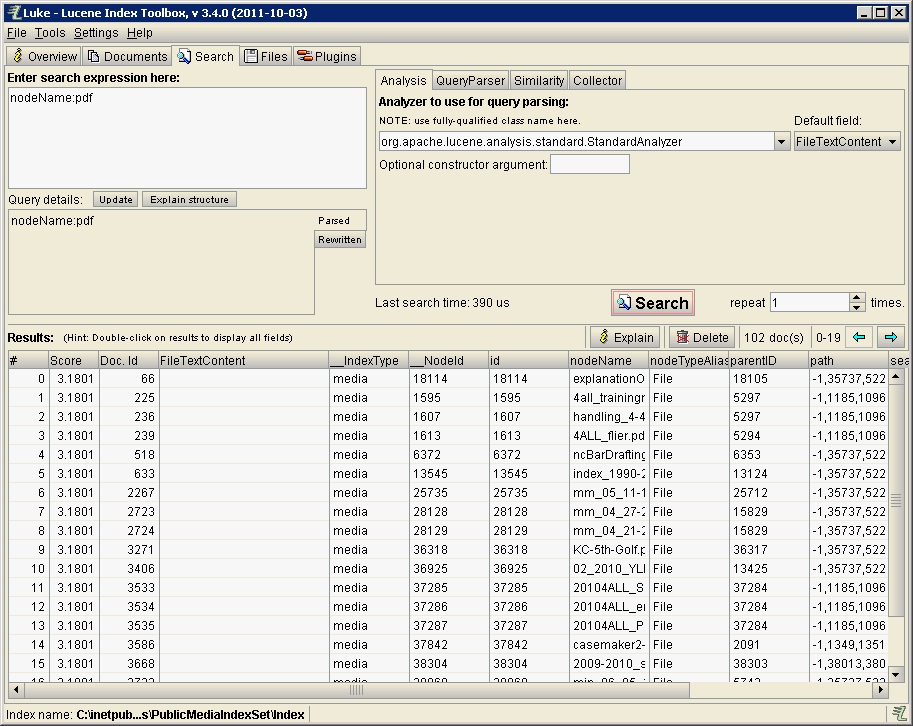Select the row named casemaker2-
The height and width of the screenshot is (726, 913).
pos(448,644)
